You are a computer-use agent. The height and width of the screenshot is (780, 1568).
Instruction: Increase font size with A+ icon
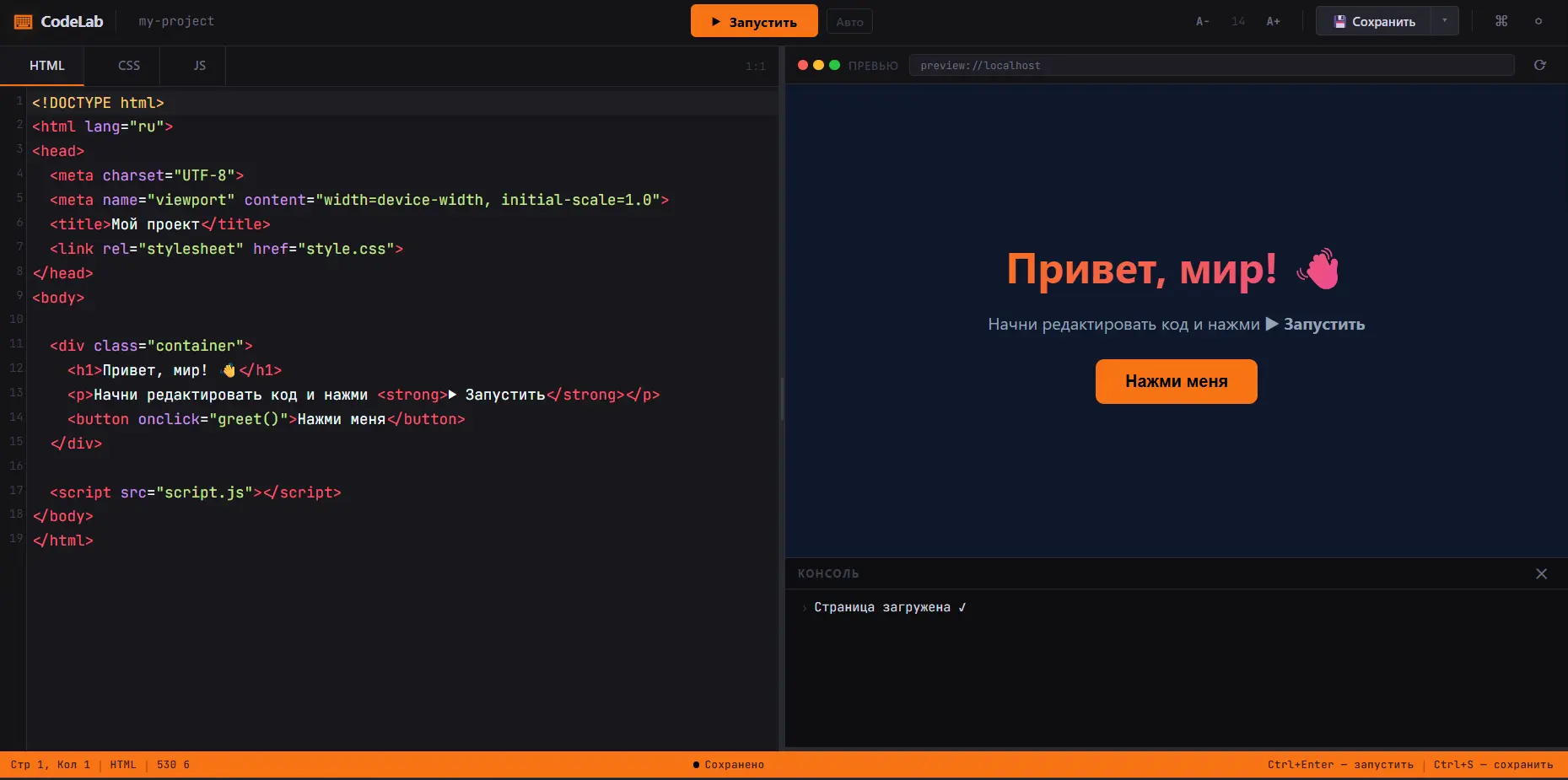coord(1273,21)
